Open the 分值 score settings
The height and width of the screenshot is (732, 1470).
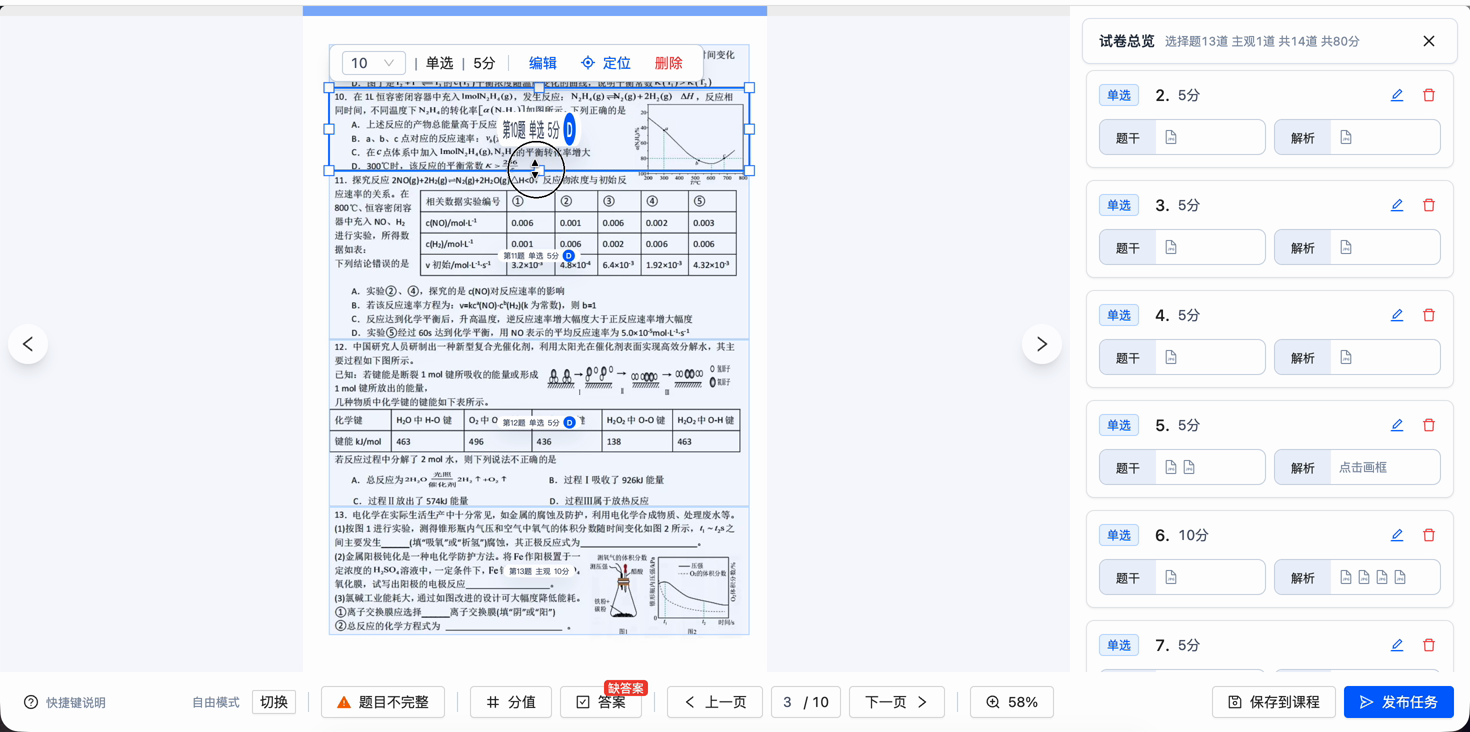511,702
